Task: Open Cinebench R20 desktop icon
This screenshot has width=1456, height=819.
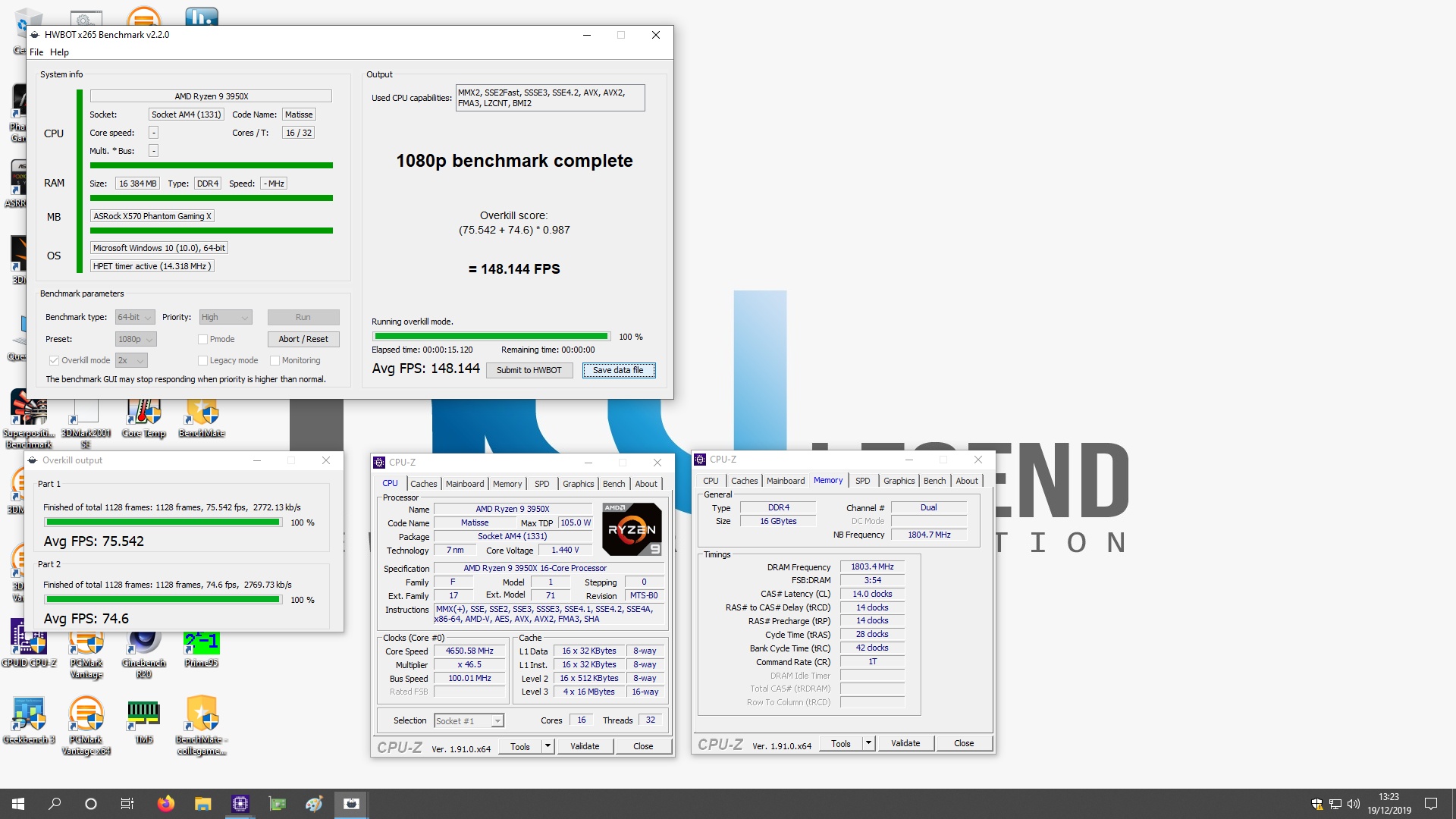Action: tap(143, 654)
